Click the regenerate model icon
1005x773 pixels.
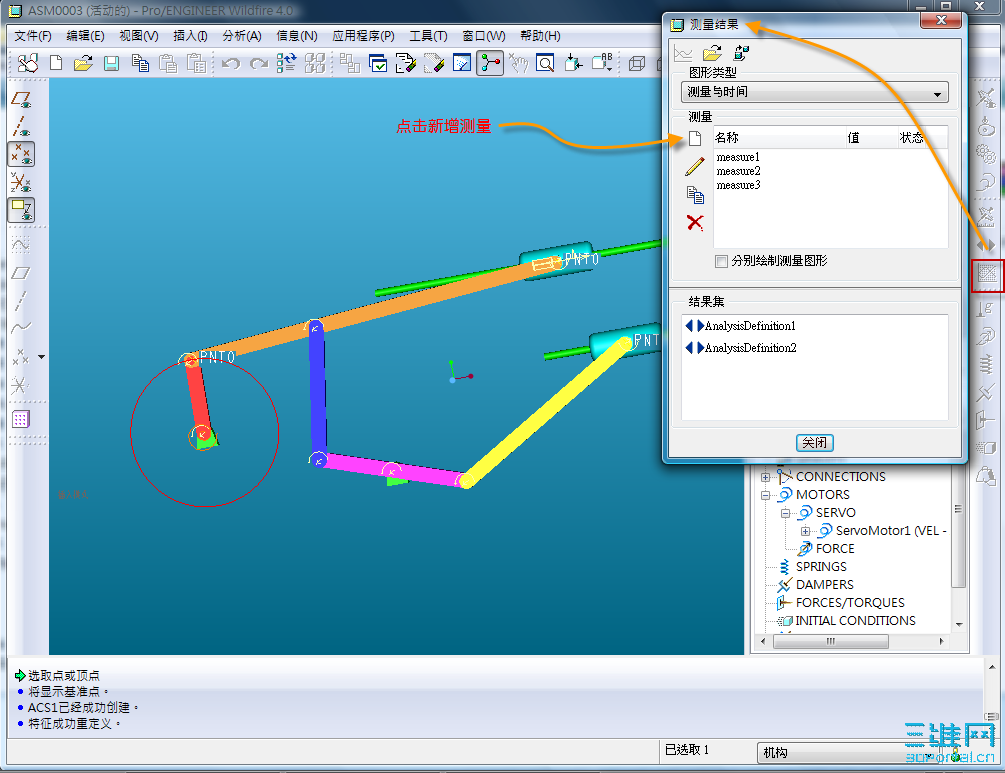[x=286, y=63]
